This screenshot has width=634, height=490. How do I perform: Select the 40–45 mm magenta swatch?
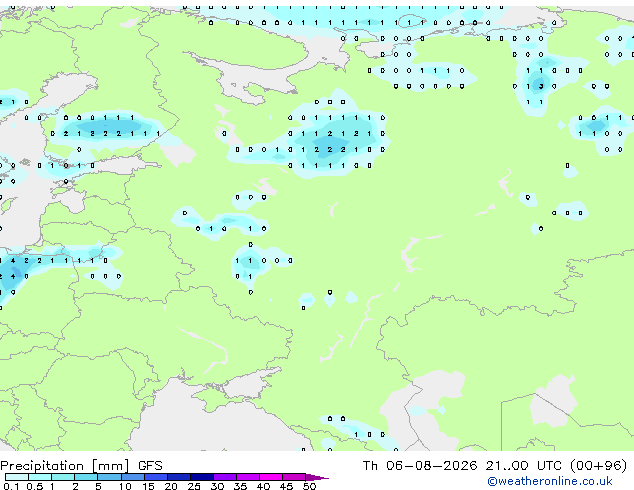pyautogui.click(x=271, y=477)
